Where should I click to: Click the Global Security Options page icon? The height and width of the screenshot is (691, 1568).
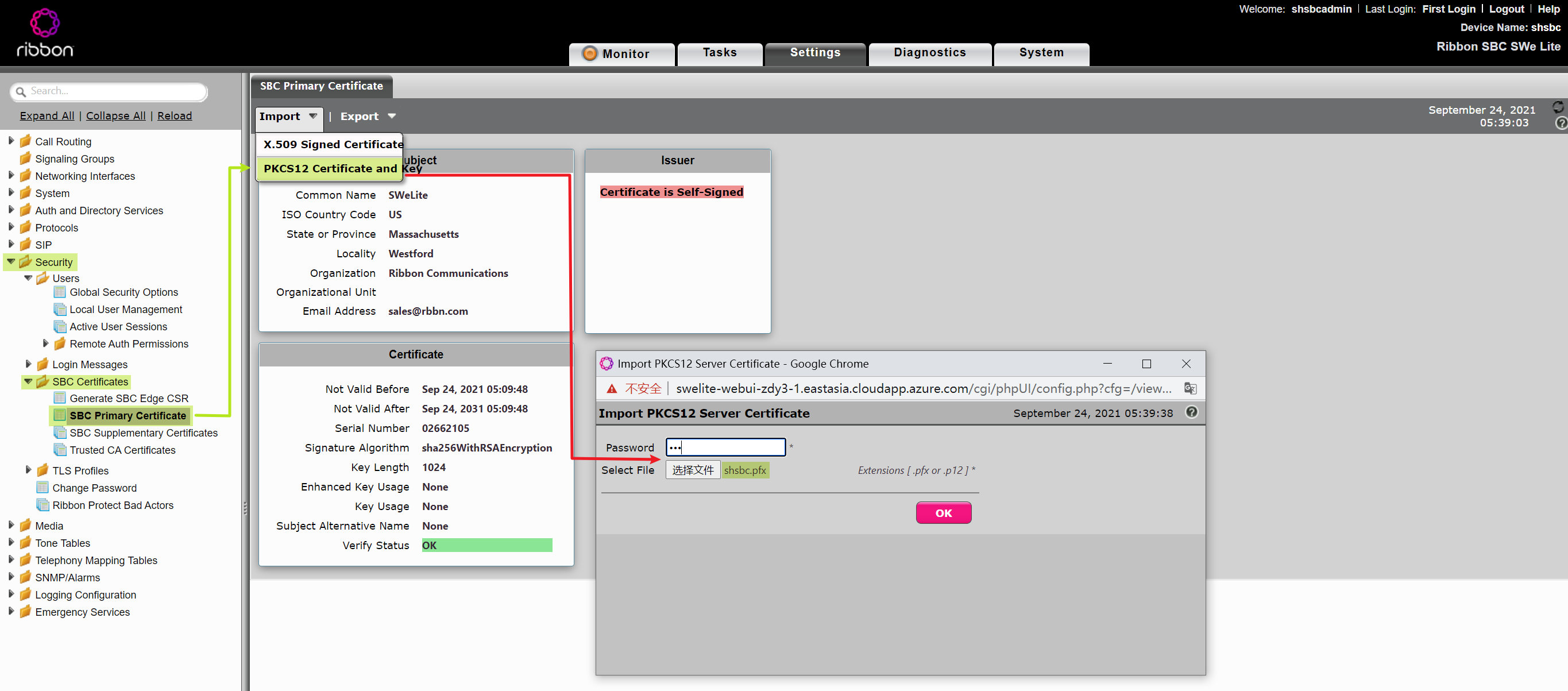[60, 292]
